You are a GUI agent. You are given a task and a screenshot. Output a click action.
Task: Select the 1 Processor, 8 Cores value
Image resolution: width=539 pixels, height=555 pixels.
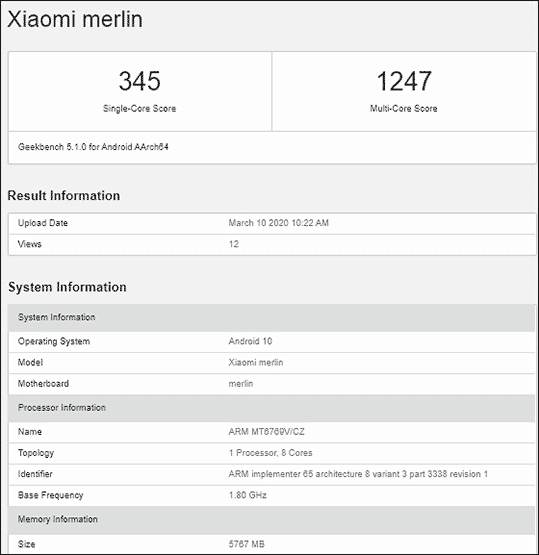click(x=270, y=453)
